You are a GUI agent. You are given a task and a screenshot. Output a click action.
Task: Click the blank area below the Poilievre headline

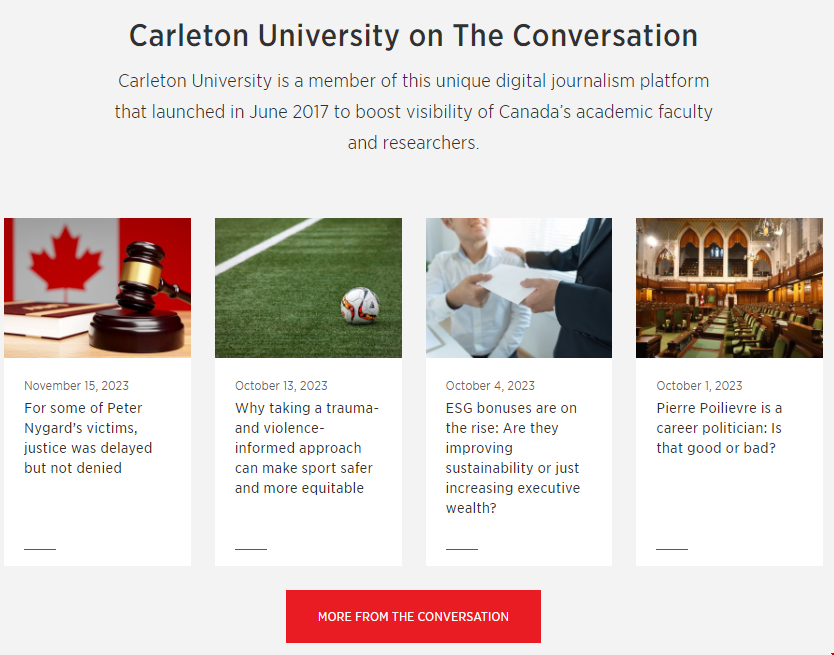[729, 500]
